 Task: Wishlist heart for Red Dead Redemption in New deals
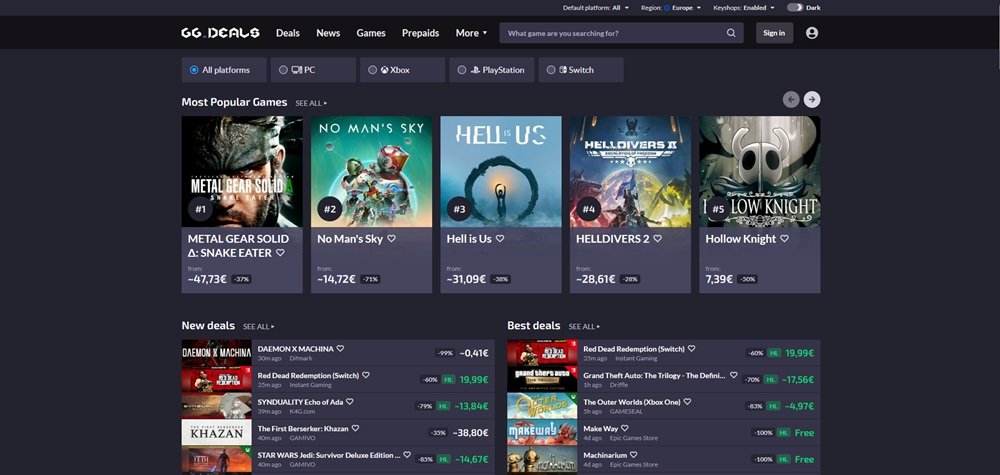[365, 376]
